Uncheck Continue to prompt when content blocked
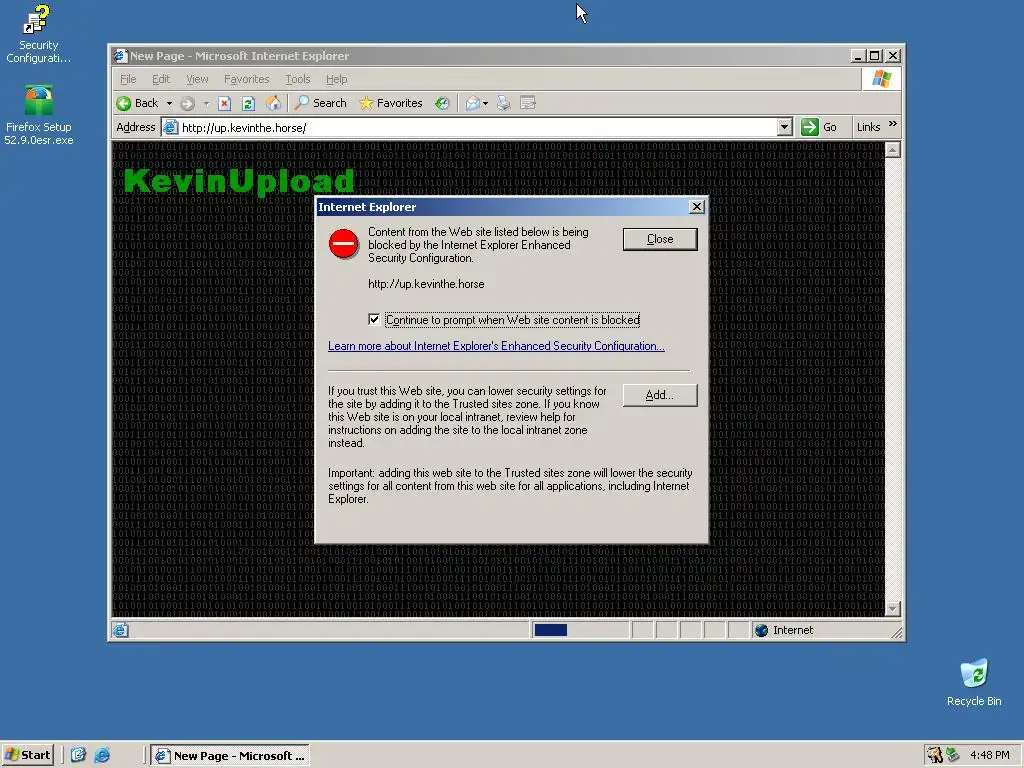The image size is (1024, 768). coord(374,319)
